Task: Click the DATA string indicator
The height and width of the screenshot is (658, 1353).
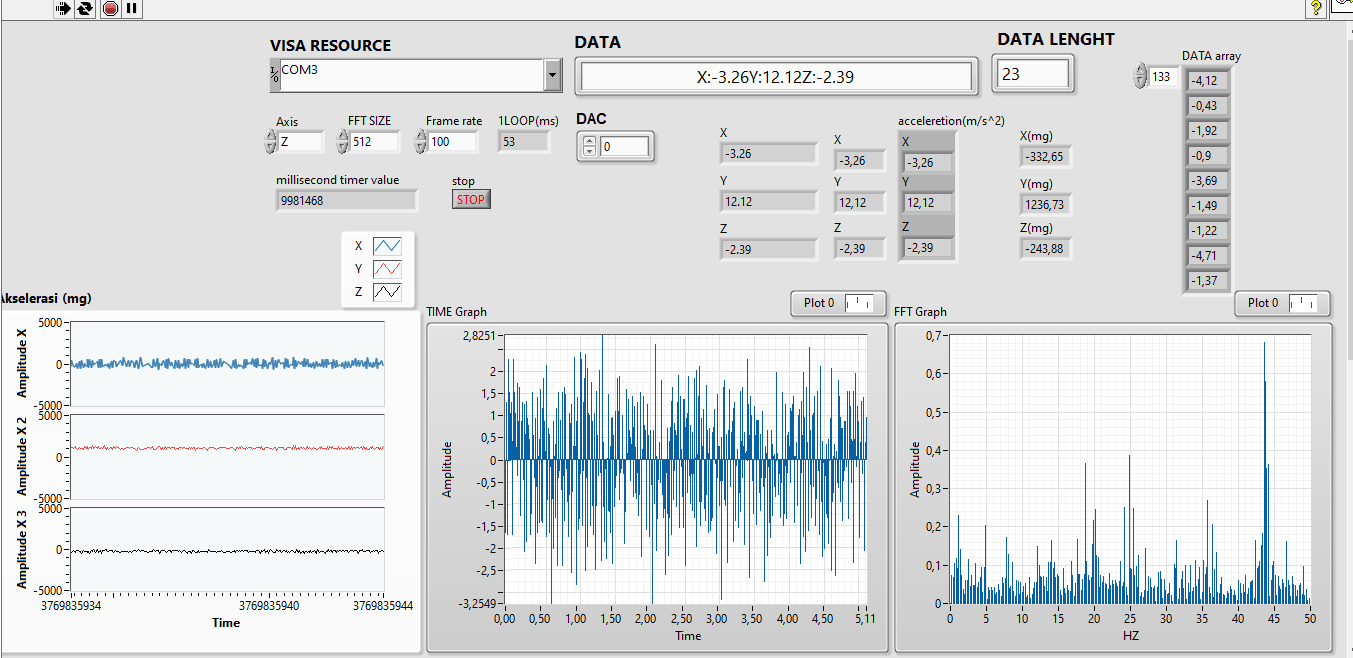Action: click(776, 77)
